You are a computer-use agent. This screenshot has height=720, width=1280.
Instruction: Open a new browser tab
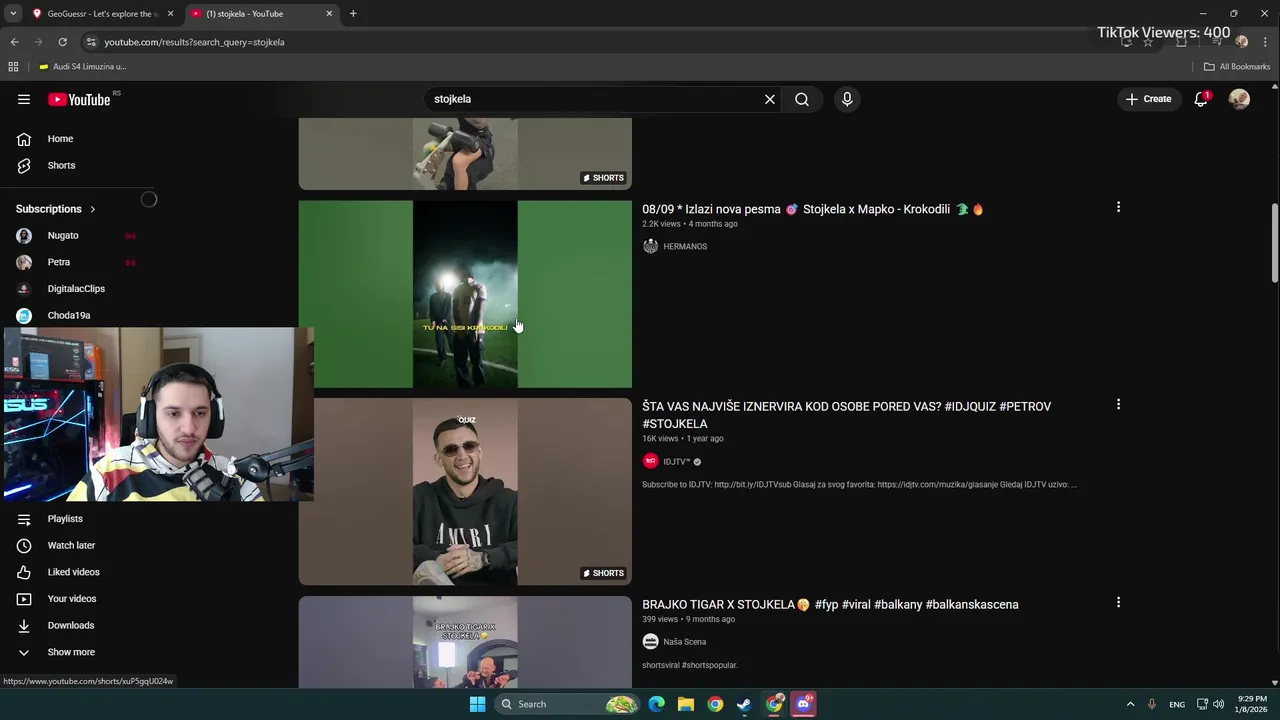coord(353,14)
